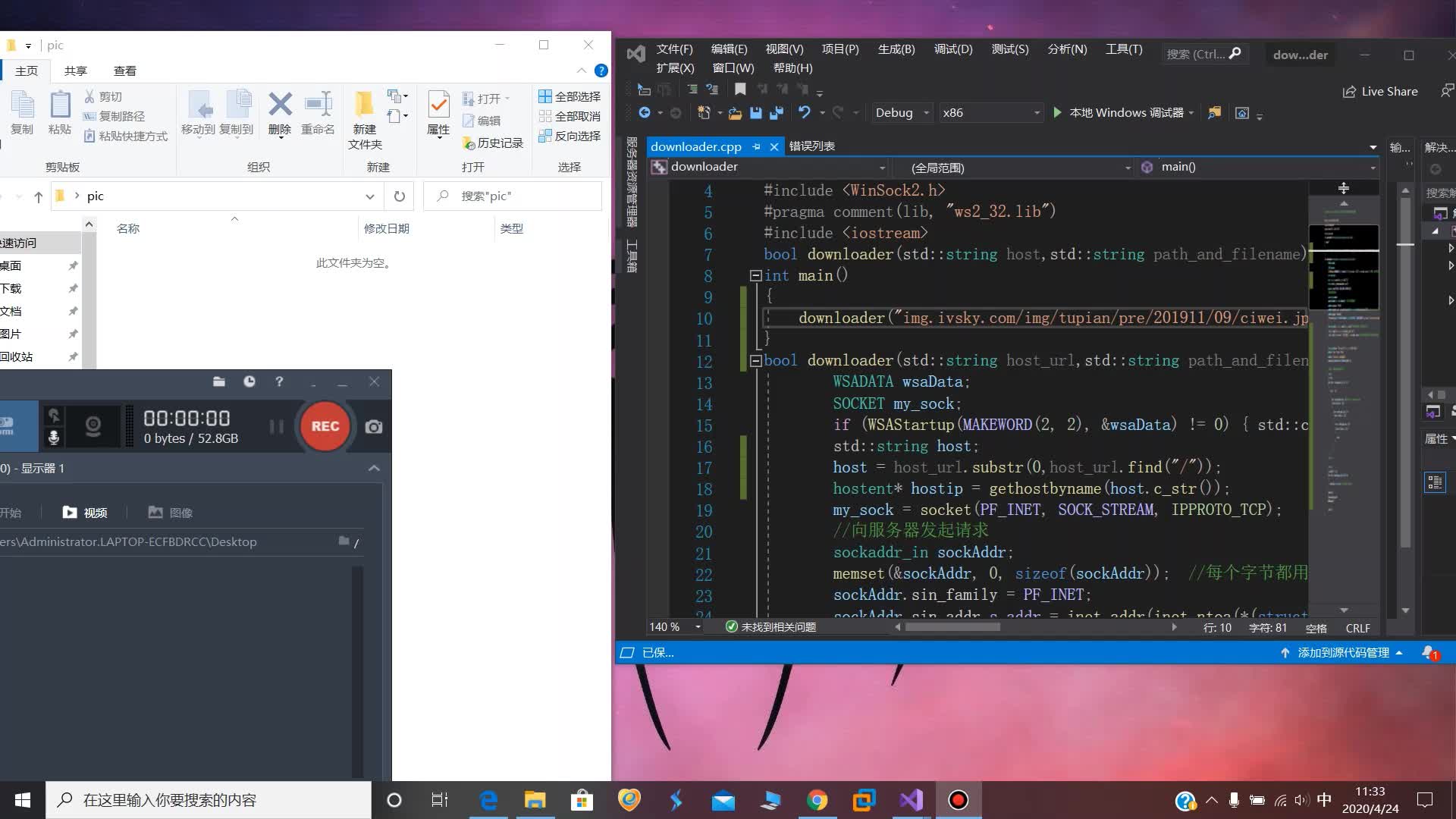The image size is (1456, 819).
Task: Click the Save file icon in toolbar
Action: click(x=756, y=112)
